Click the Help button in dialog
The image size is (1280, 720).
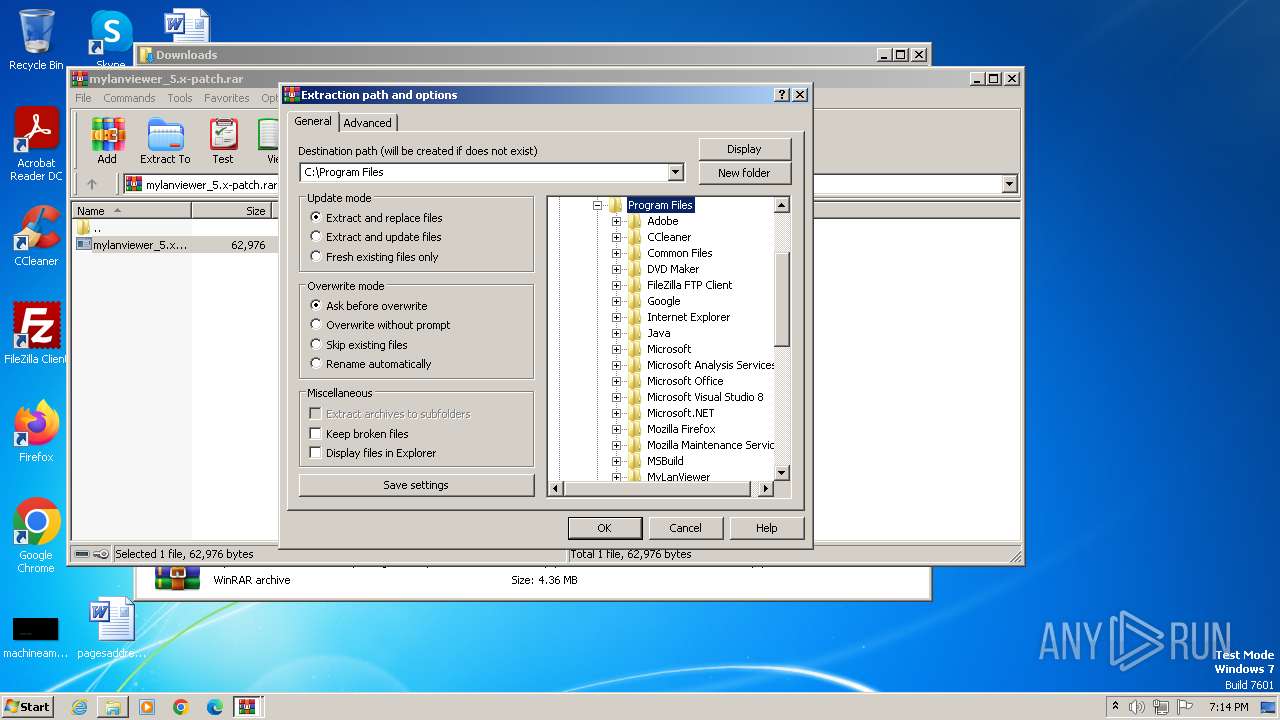click(x=766, y=528)
